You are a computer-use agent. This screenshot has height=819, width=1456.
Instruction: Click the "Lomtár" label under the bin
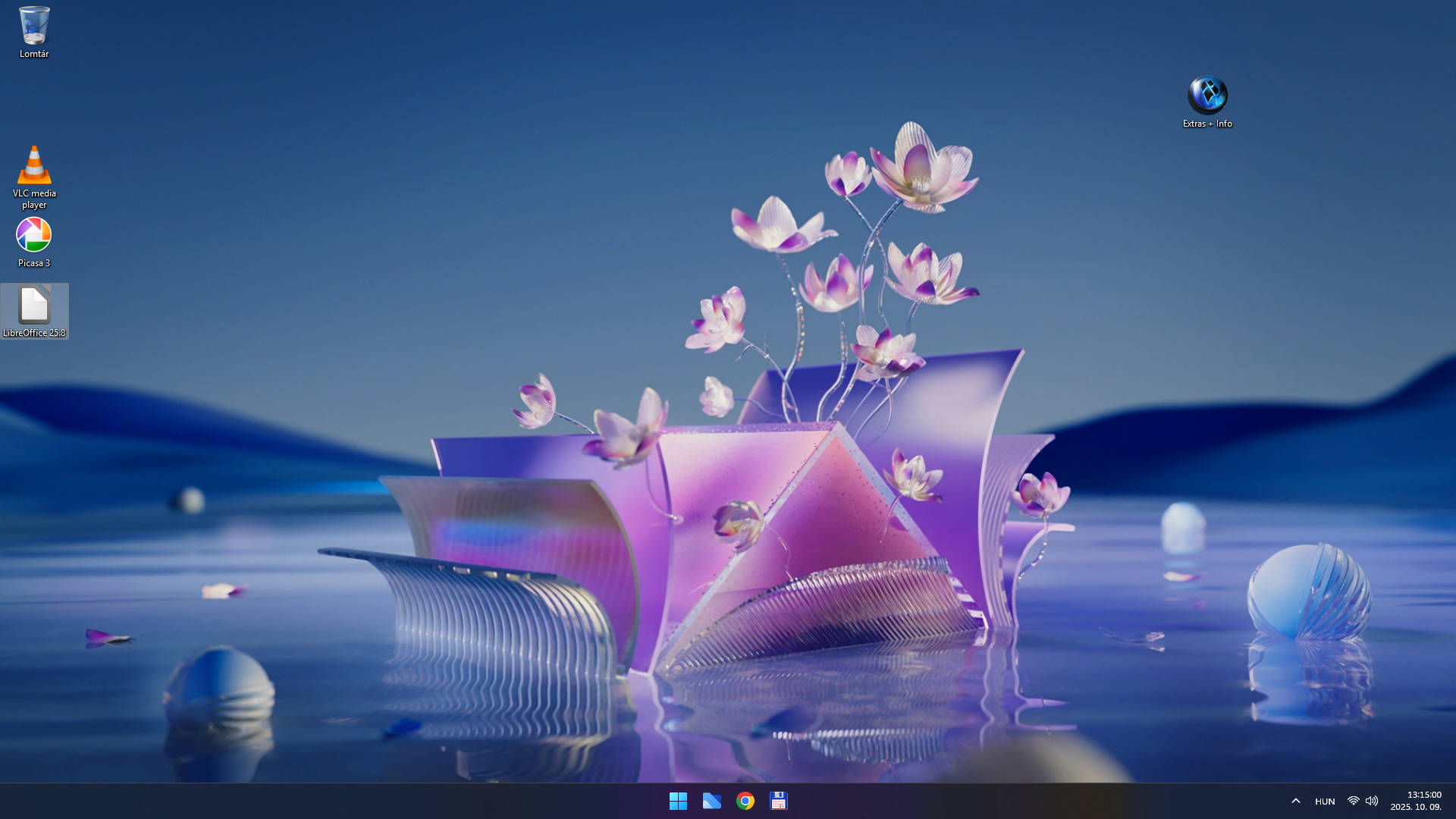[x=34, y=54]
